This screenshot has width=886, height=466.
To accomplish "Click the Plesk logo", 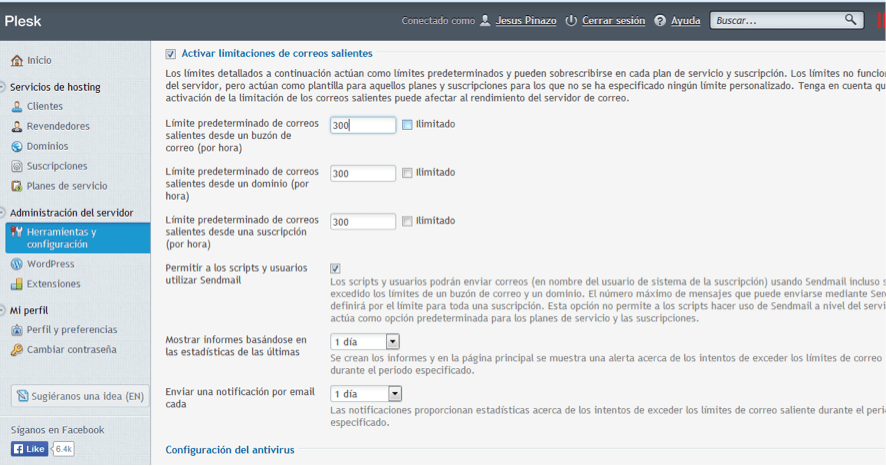I will [x=23, y=21].
